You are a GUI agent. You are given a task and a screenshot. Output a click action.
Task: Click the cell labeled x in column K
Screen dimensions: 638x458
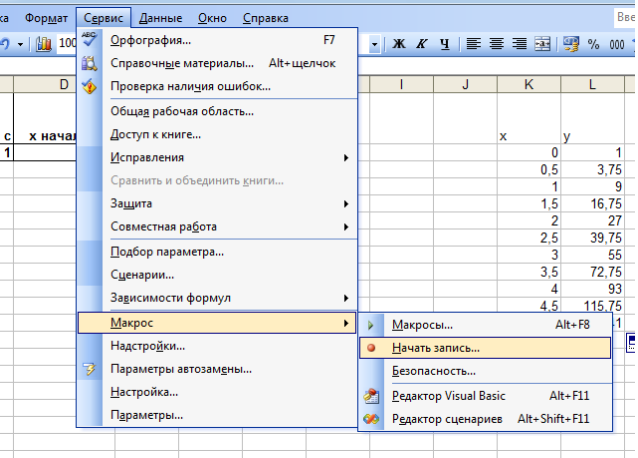point(529,118)
